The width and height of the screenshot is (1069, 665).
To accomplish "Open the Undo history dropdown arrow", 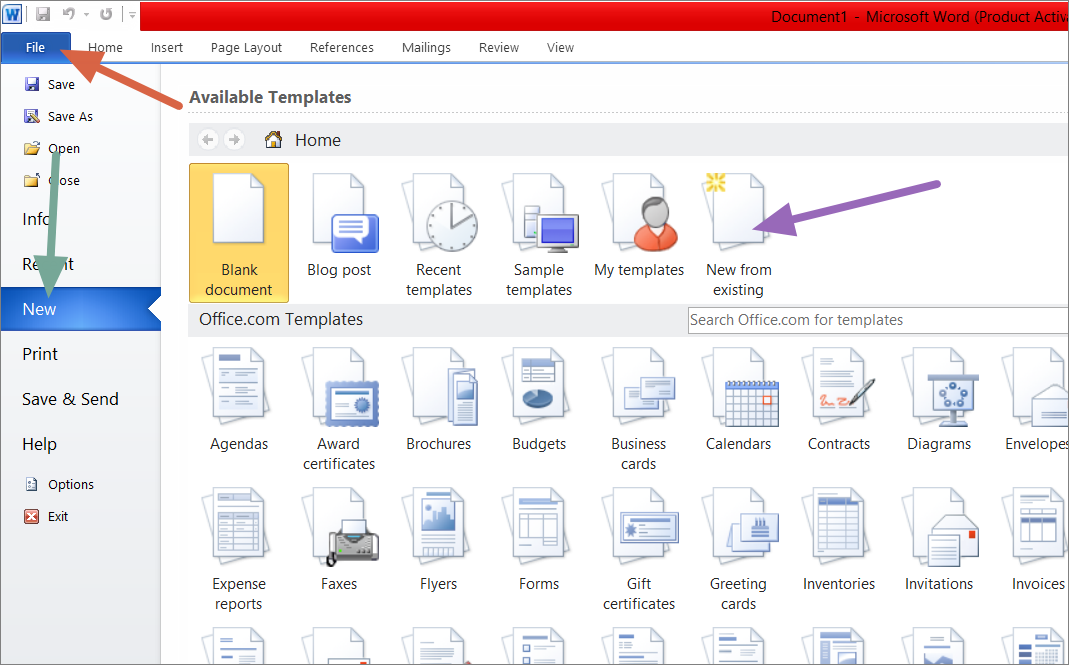I will point(86,16).
